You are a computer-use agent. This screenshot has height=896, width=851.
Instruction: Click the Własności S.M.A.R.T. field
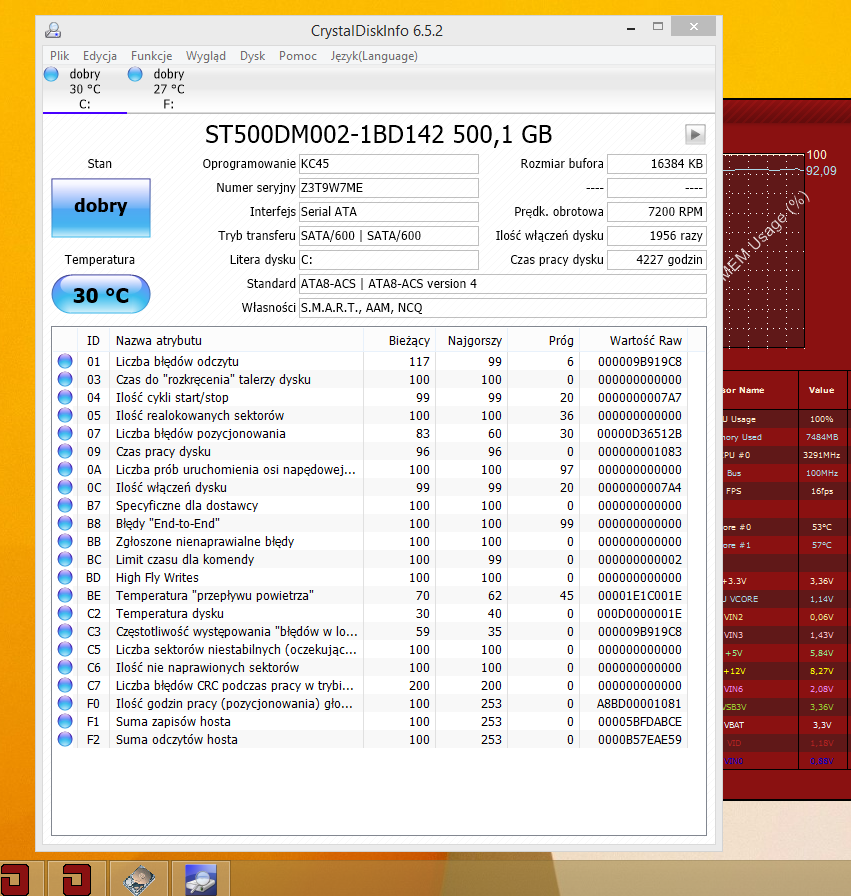(x=502, y=308)
